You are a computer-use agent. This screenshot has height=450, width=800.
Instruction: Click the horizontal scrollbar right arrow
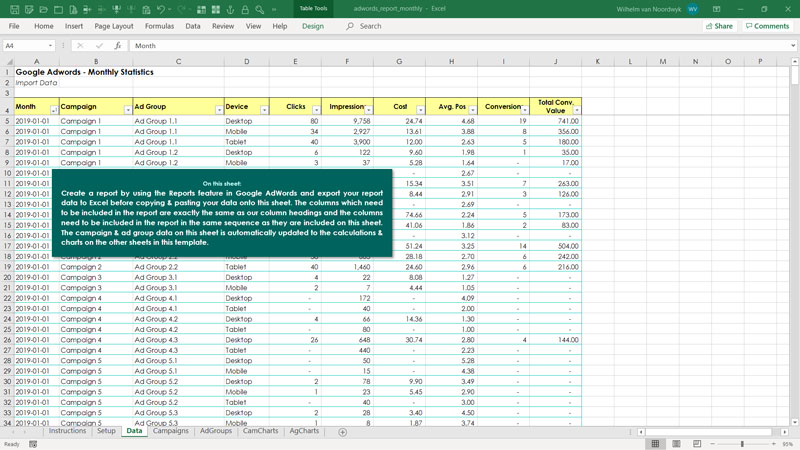pyautogui.click(x=784, y=432)
